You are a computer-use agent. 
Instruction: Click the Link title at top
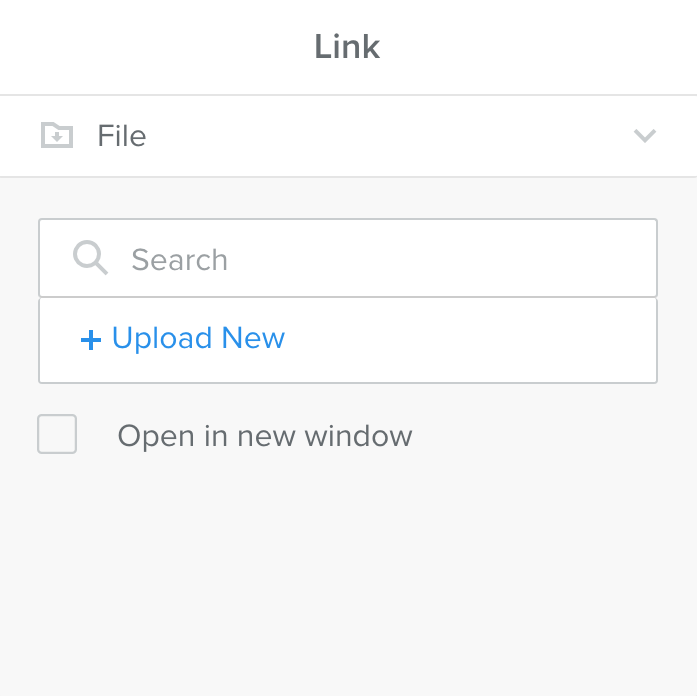coord(347,47)
